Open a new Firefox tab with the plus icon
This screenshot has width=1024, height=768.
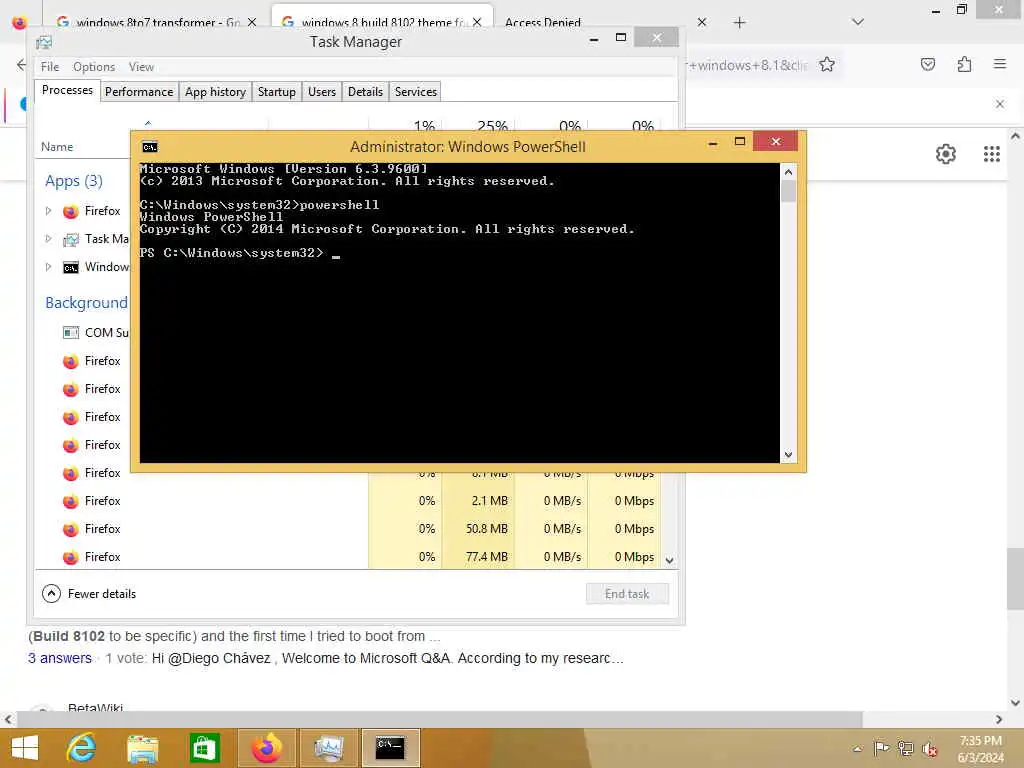click(739, 23)
